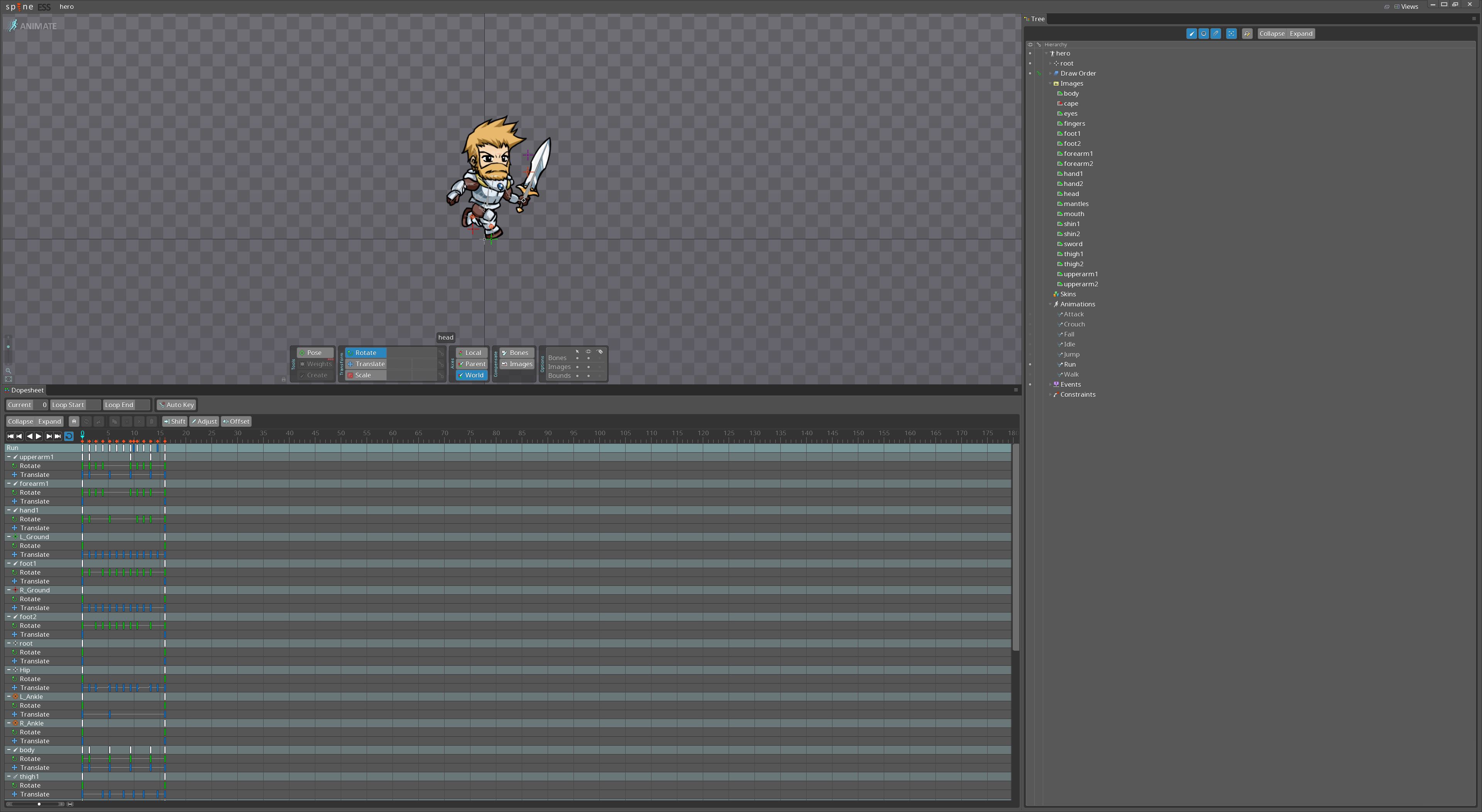Expand Draw Order node in tree
Viewport: 1482px width, 812px height.
[1050, 74]
